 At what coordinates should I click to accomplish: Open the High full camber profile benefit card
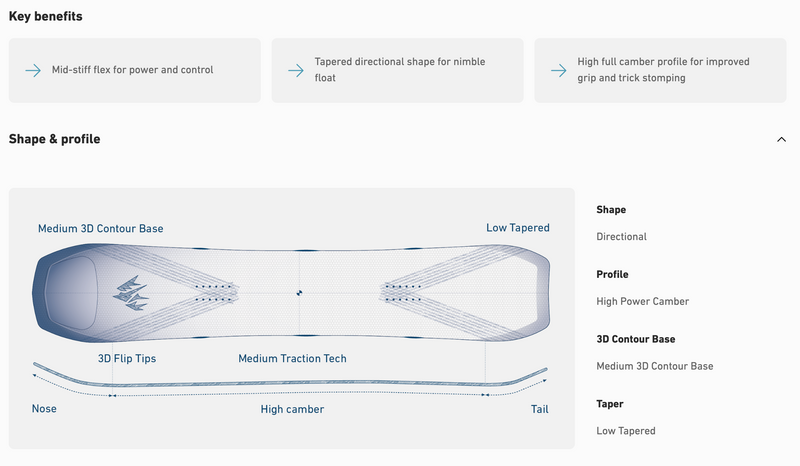tap(660, 70)
